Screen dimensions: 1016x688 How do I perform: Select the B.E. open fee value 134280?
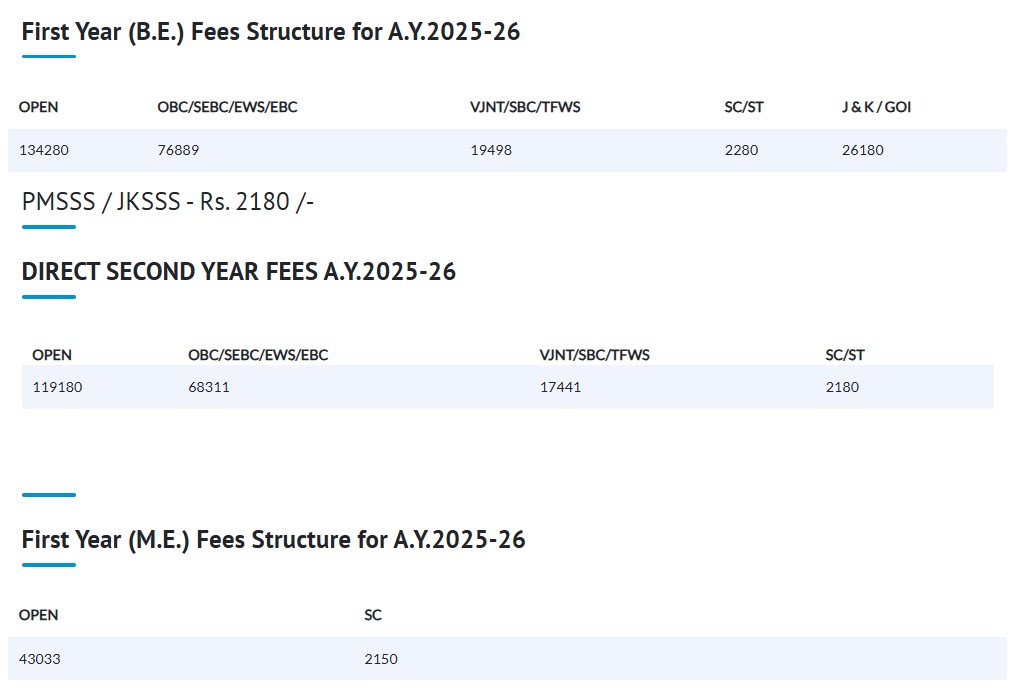tap(44, 150)
